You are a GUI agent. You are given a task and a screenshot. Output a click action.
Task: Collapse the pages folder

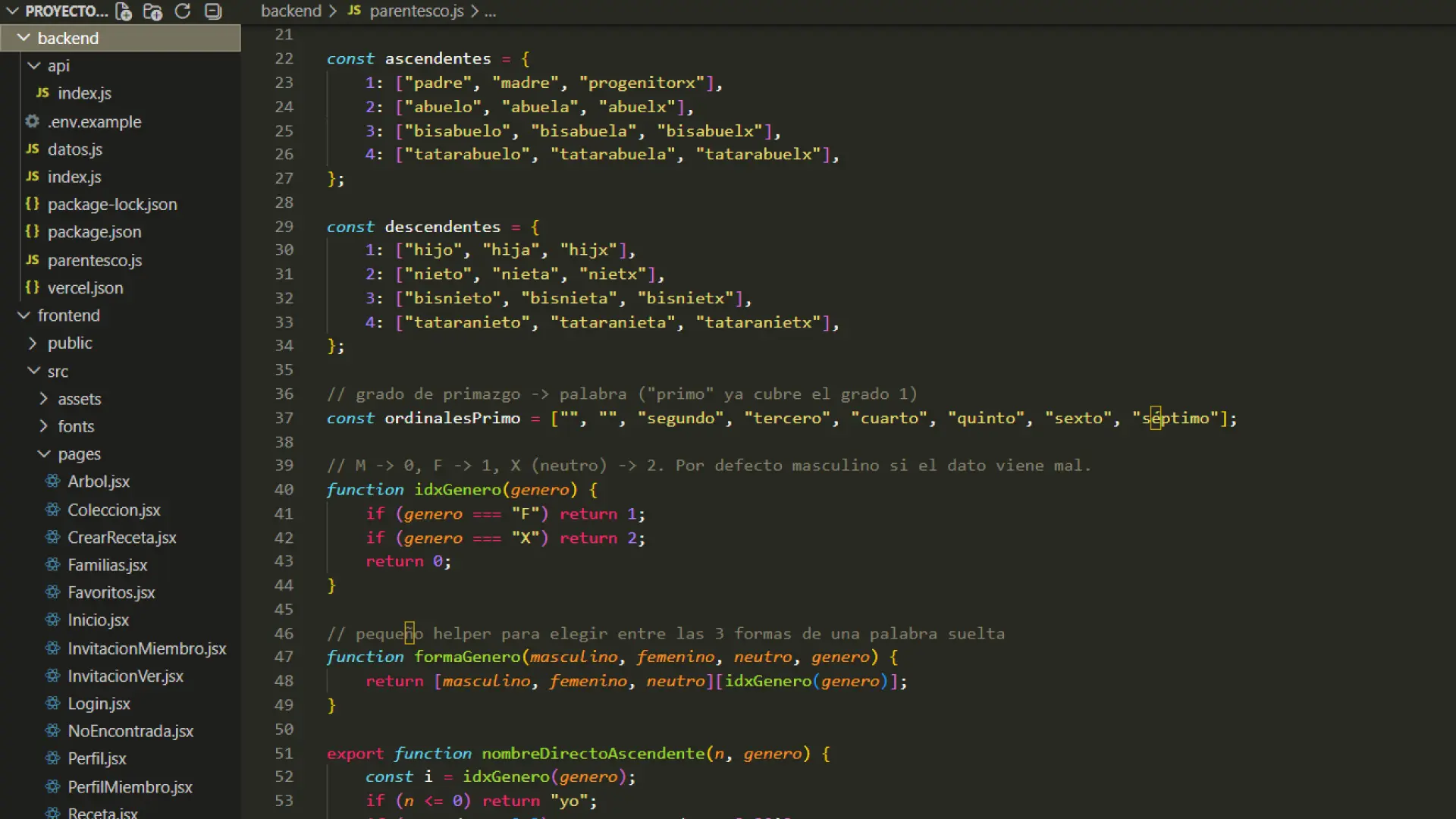click(x=43, y=453)
